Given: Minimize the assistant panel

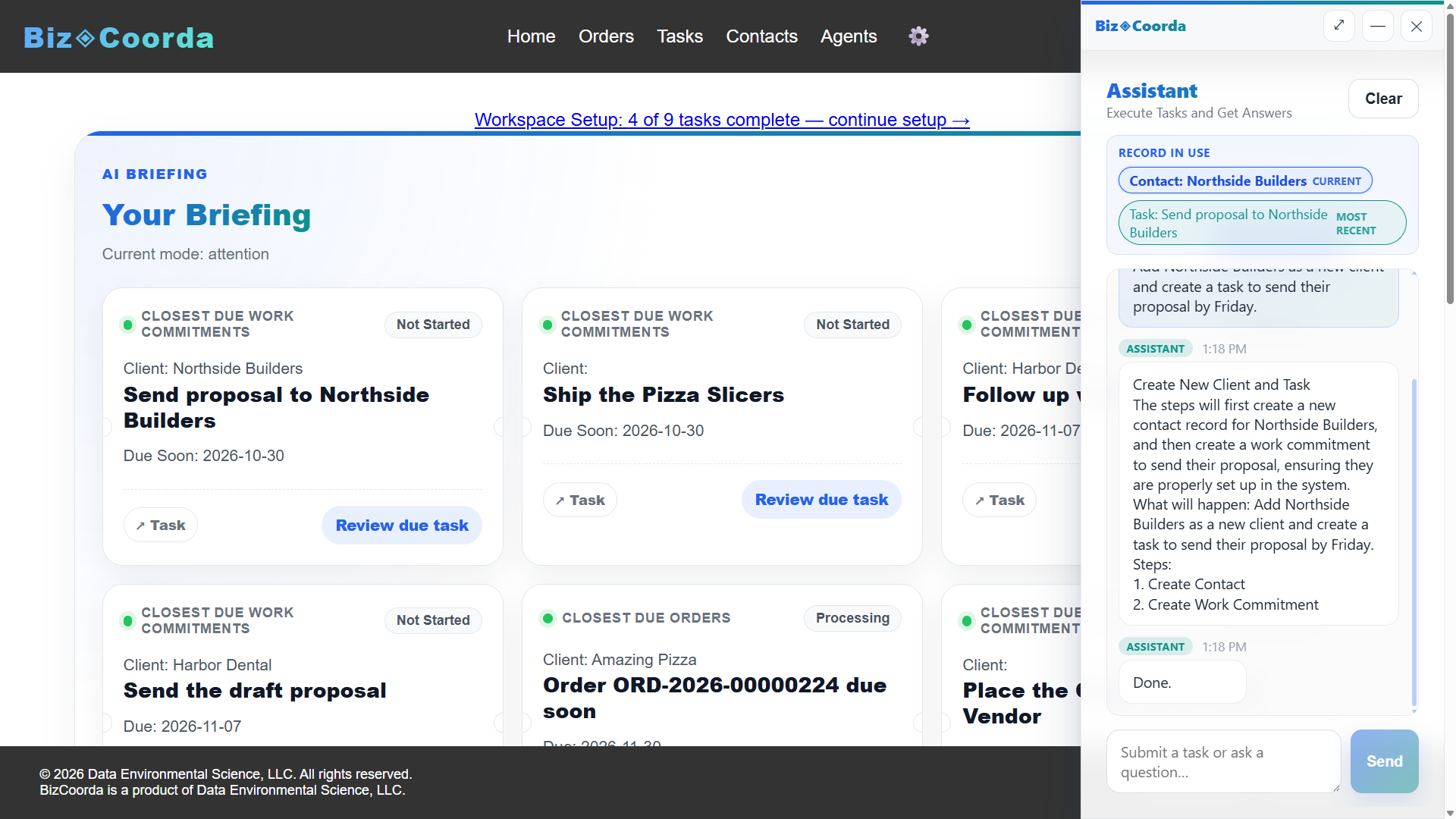Looking at the screenshot, I should [1378, 26].
